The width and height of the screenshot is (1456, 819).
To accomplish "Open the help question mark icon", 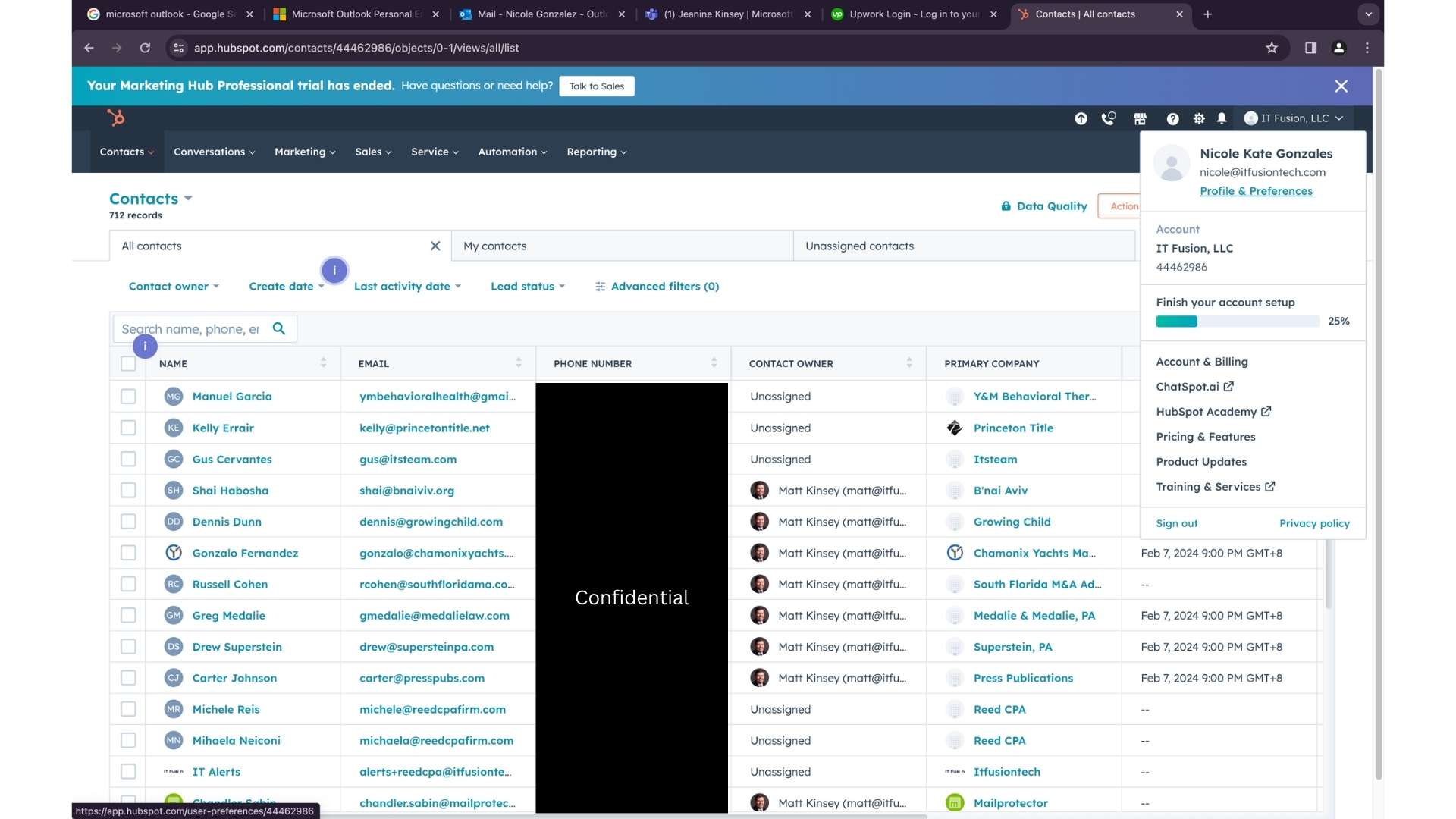I will [x=1172, y=118].
